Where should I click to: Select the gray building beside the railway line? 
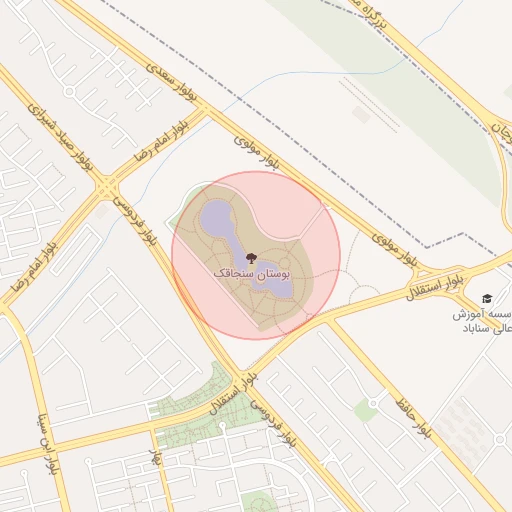pos(362,114)
